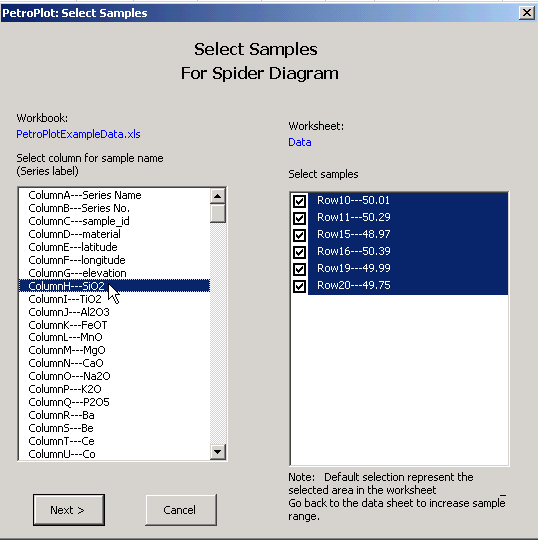Deselect the Row16---50.39 checkbox
The width and height of the screenshot is (538, 540).
299,252
